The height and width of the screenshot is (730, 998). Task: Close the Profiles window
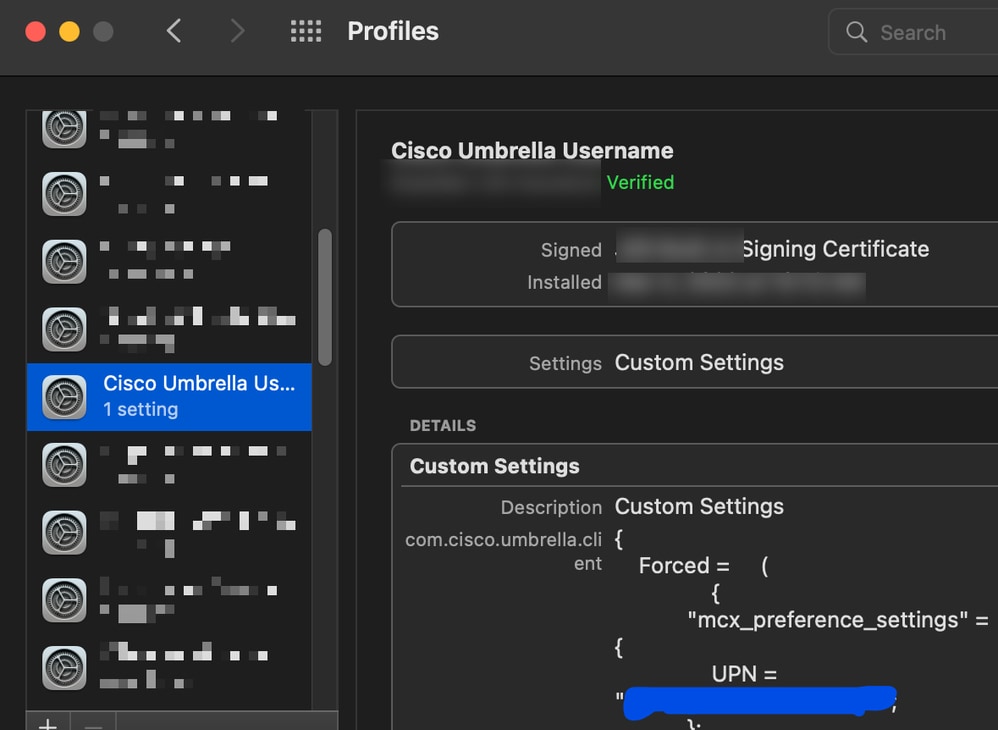(36, 32)
